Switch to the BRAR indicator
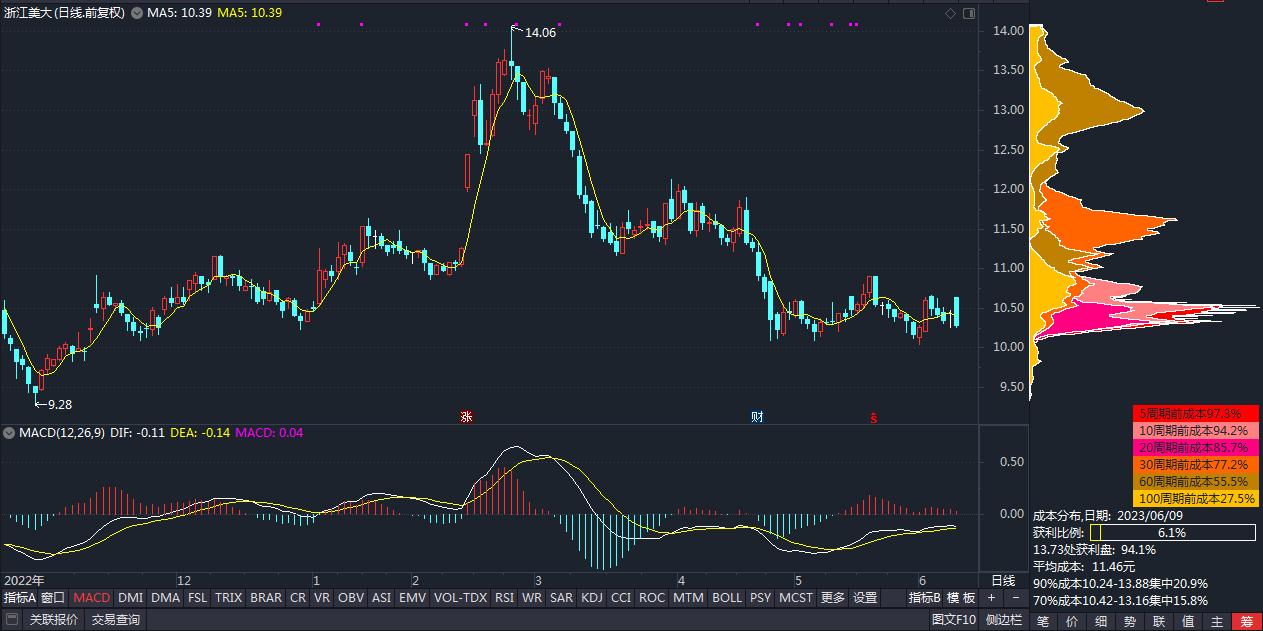Image resolution: width=1263 pixels, height=631 pixels. click(x=265, y=597)
